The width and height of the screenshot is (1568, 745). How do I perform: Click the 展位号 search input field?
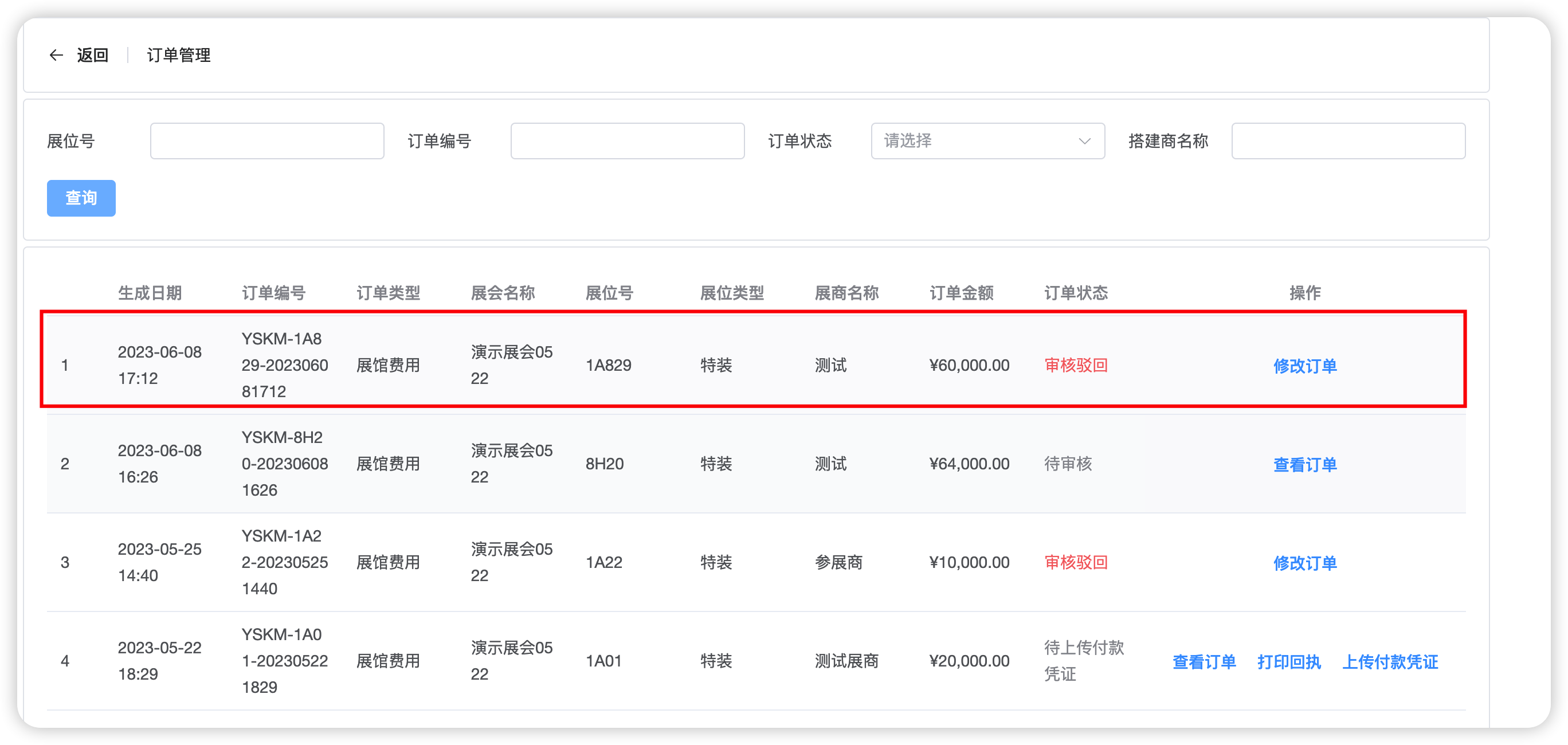point(267,141)
